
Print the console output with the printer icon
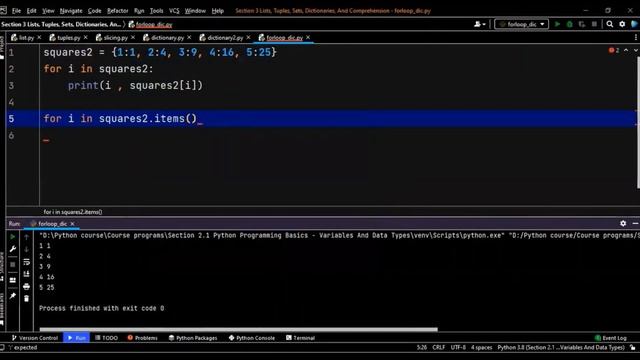click(27, 287)
